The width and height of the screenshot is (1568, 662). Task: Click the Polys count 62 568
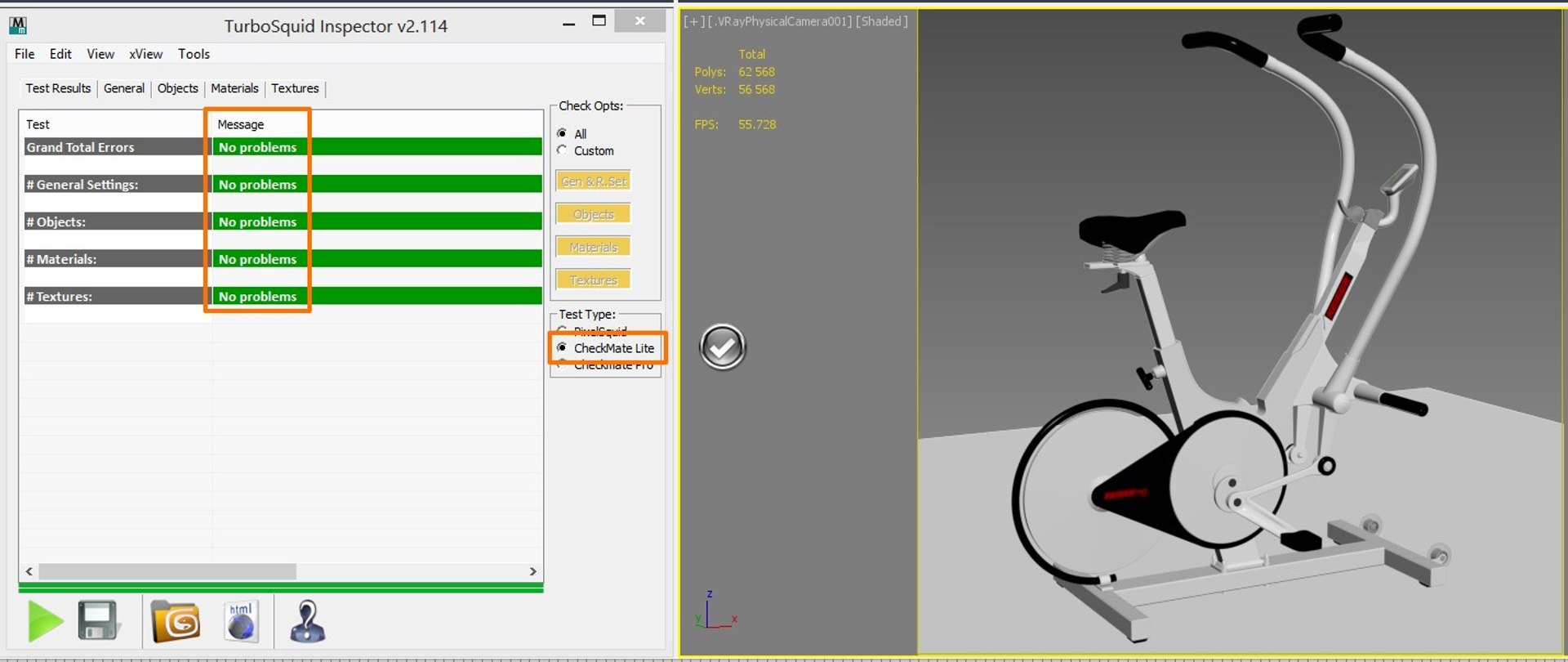(x=756, y=72)
